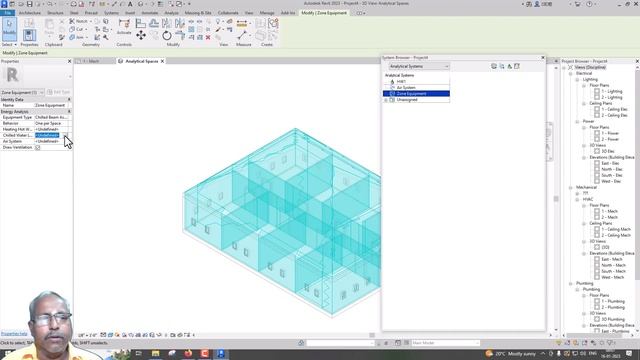
Task: Click the Edit Type button
Action: click(59, 93)
